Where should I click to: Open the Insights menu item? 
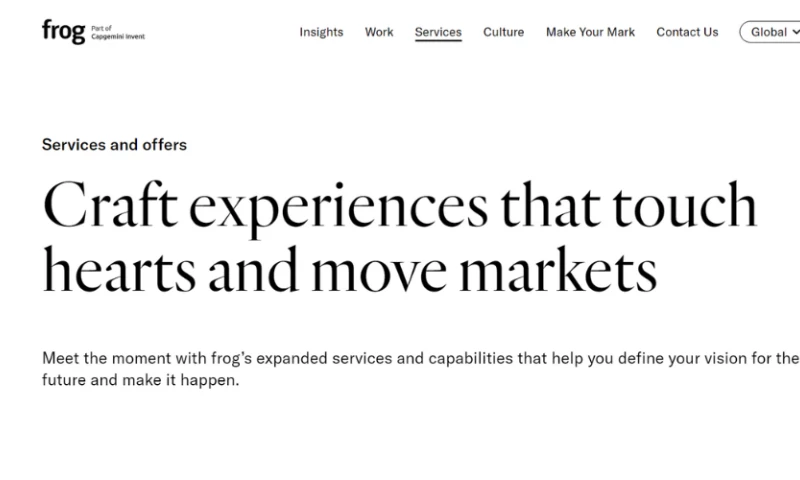click(x=321, y=32)
